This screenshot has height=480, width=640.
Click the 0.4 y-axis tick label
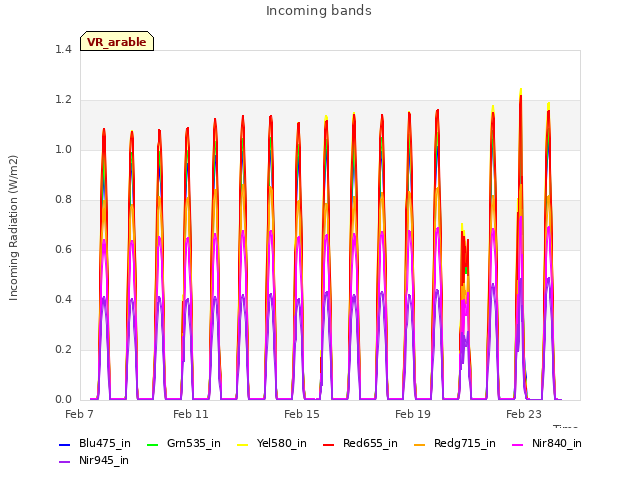pos(63,300)
